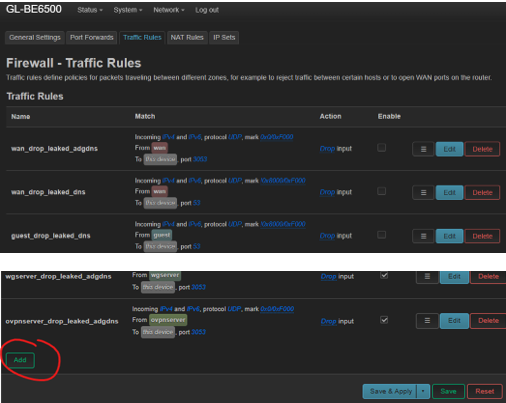
Task: Open the Status dropdown menu
Action: [x=90, y=10]
